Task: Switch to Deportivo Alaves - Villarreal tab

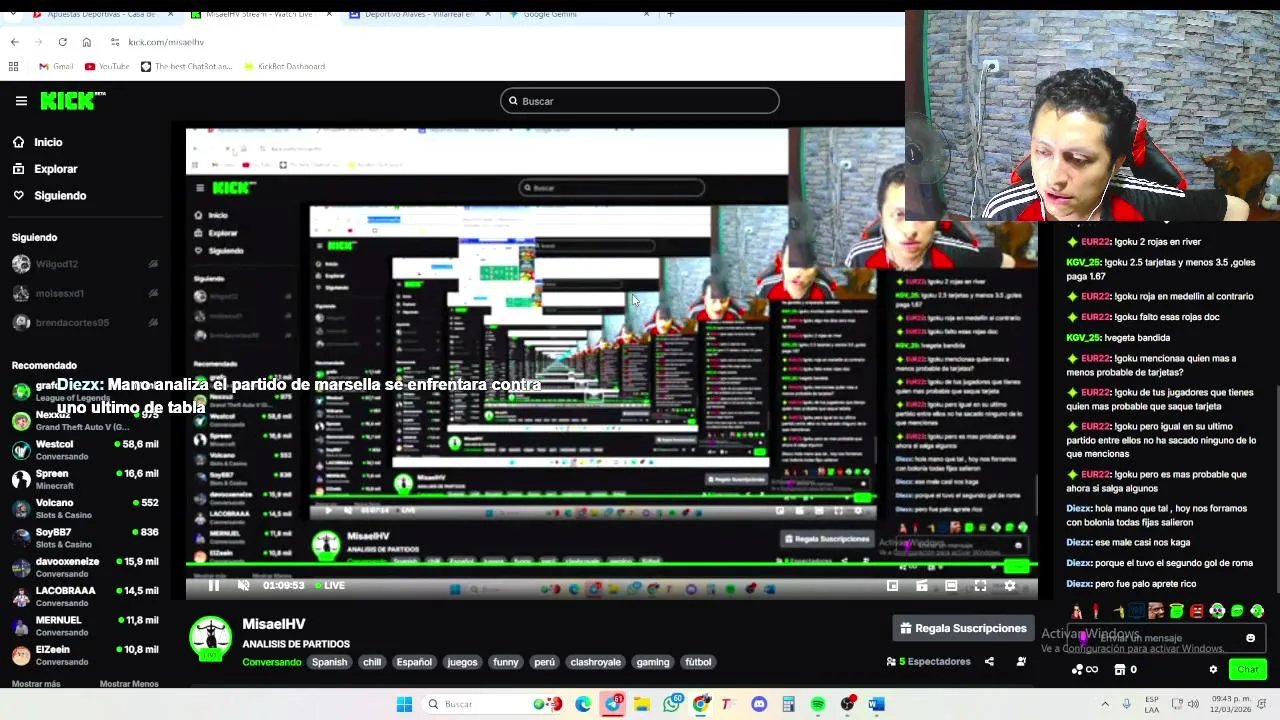Action: (x=418, y=14)
